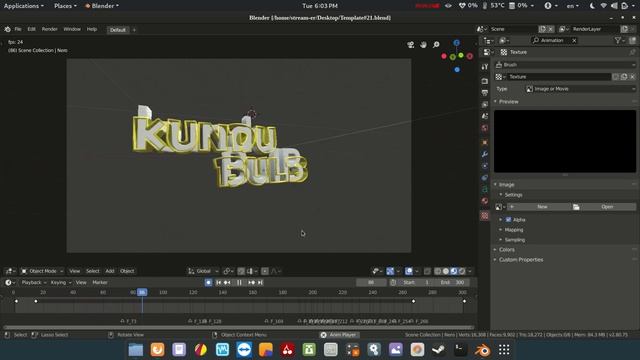Screen dimensions: 640x360
Task: Unlink the Texture datablock with X
Action: tap(632, 77)
